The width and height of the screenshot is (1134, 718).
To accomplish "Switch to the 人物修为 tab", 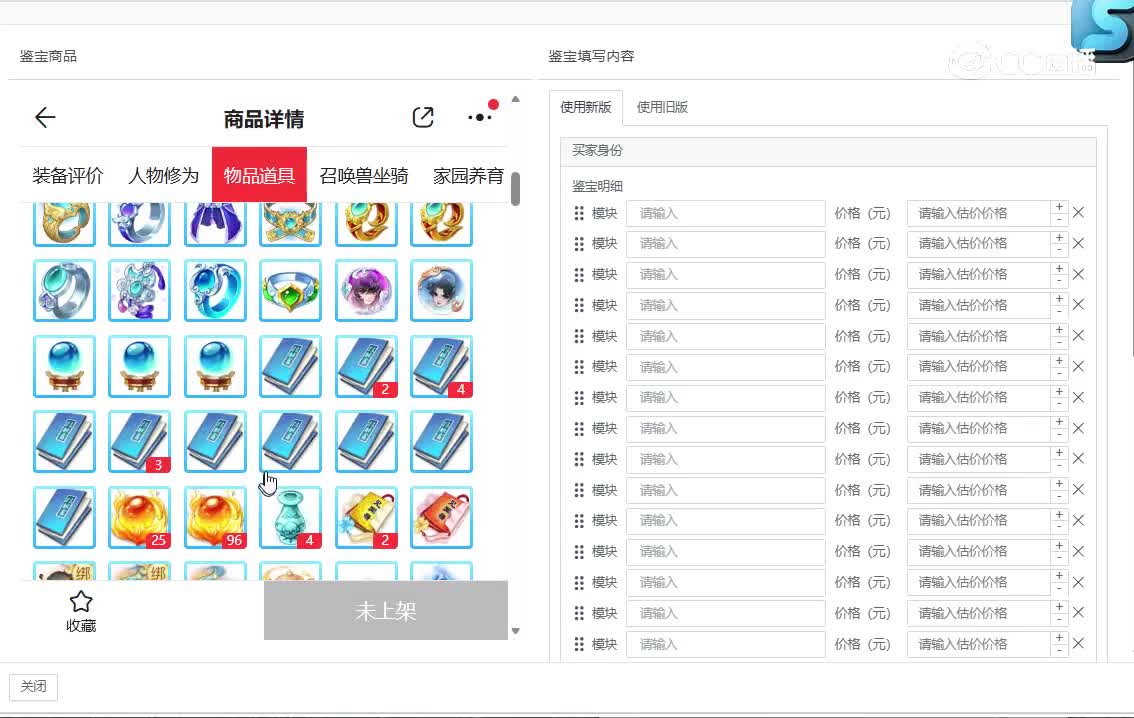I will [x=163, y=176].
